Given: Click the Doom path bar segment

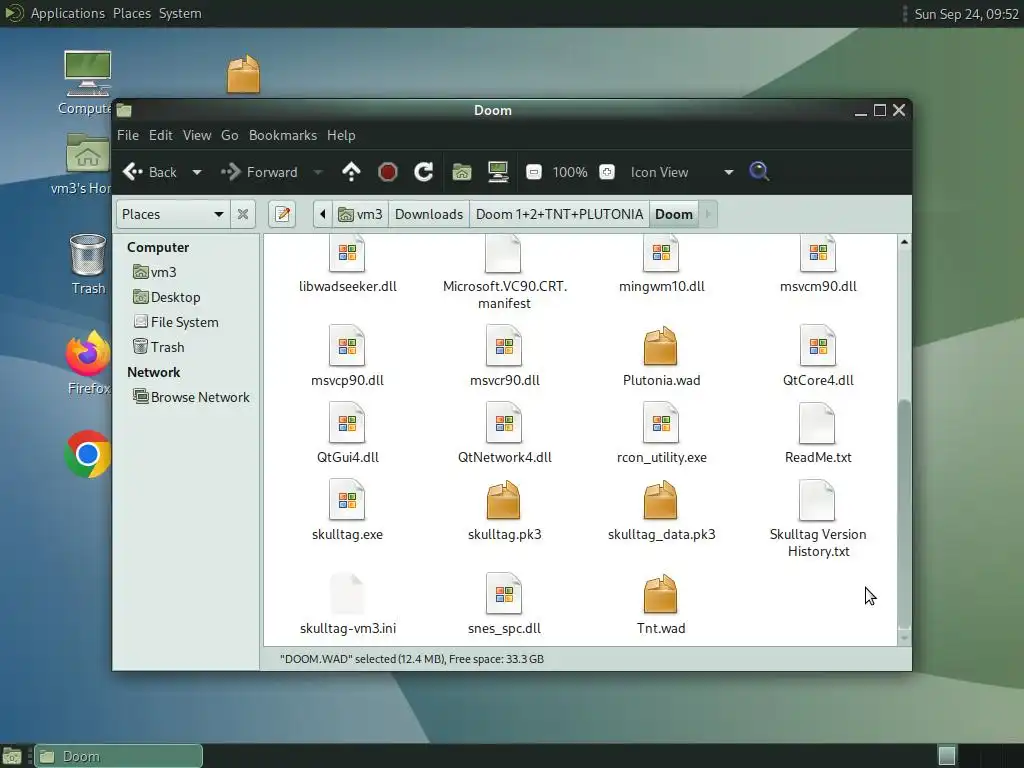Looking at the screenshot, I should [x=674, y=214].
